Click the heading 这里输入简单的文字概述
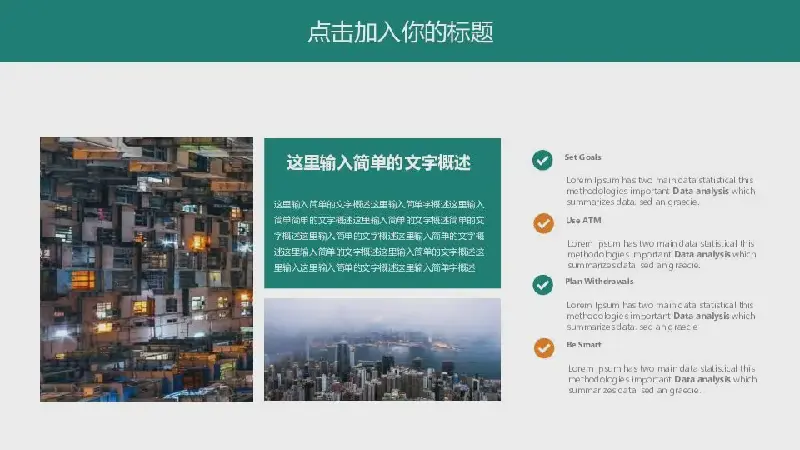 [x=379, y=163]
